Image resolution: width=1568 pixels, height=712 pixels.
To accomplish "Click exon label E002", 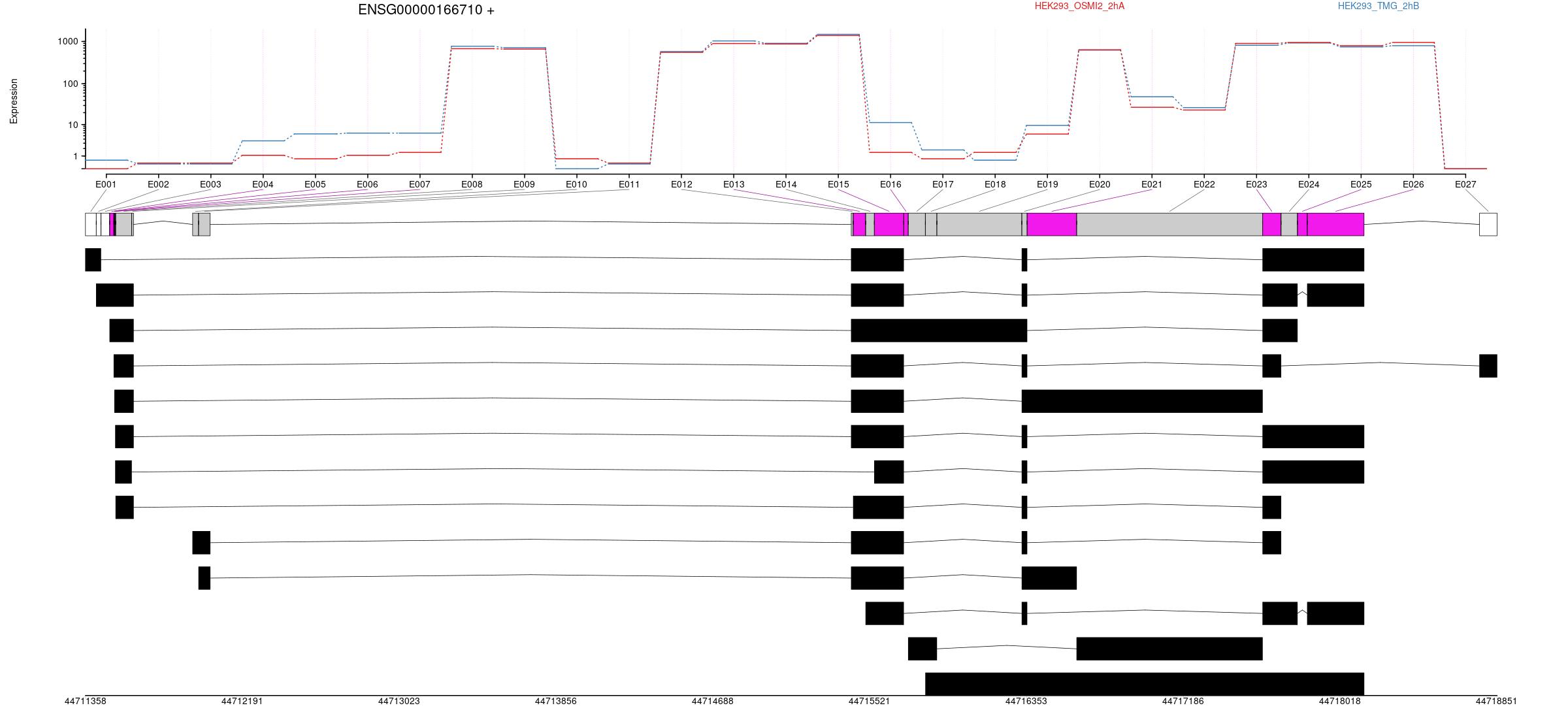I will (x=158, y=184).
